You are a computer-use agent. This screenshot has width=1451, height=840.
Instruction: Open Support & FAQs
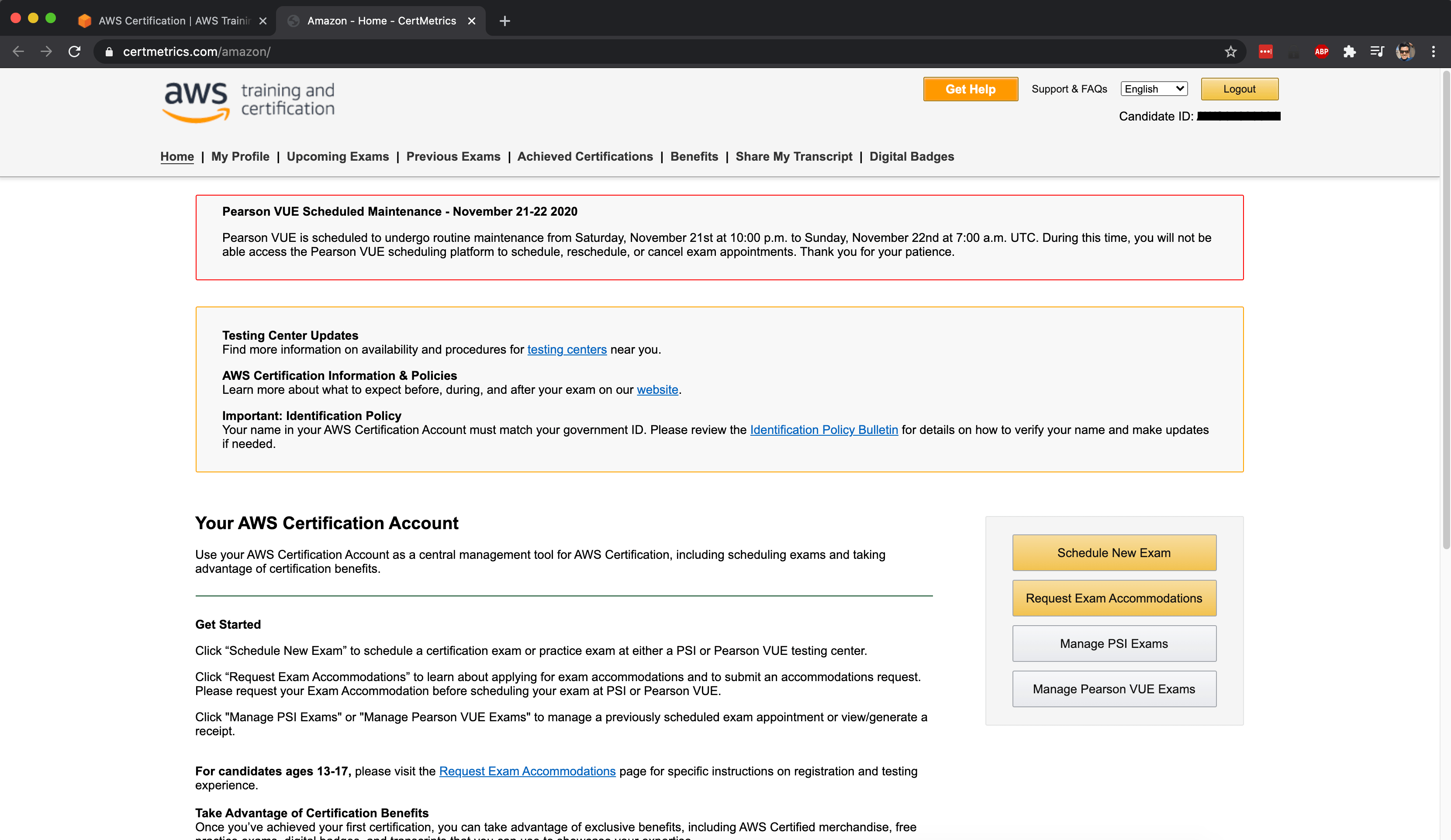click(1069, 89)
